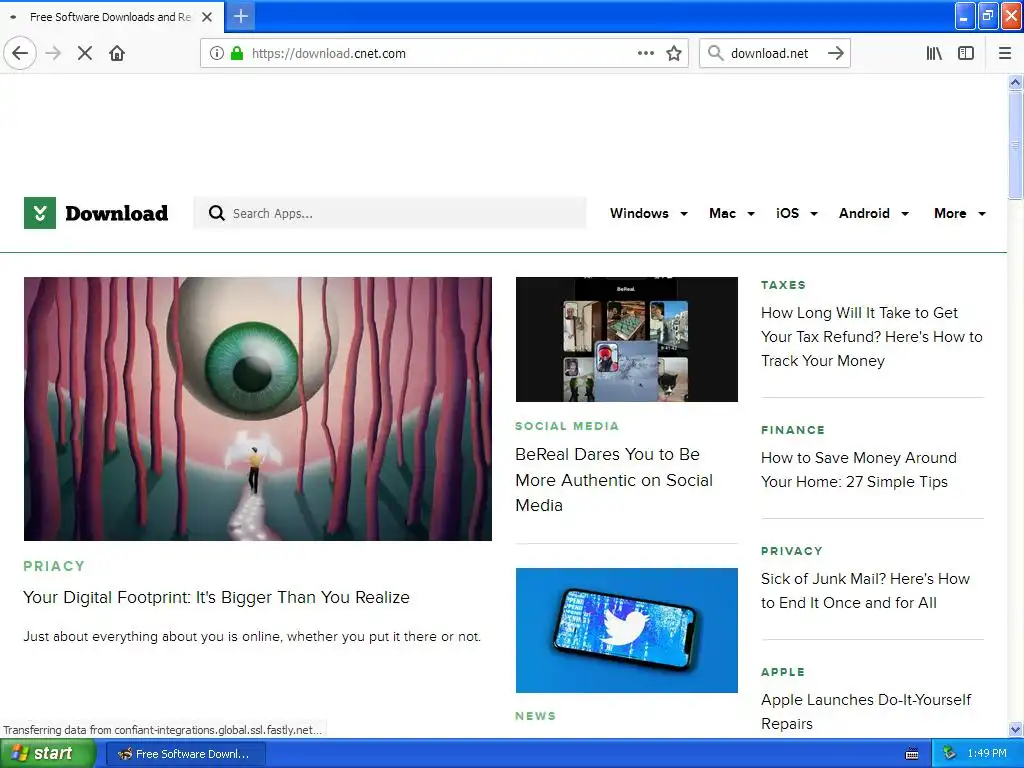Viewport: 1024px width, 768px height.
Task: Close the Free Software Downloads tab
Action: coord(207,17)
